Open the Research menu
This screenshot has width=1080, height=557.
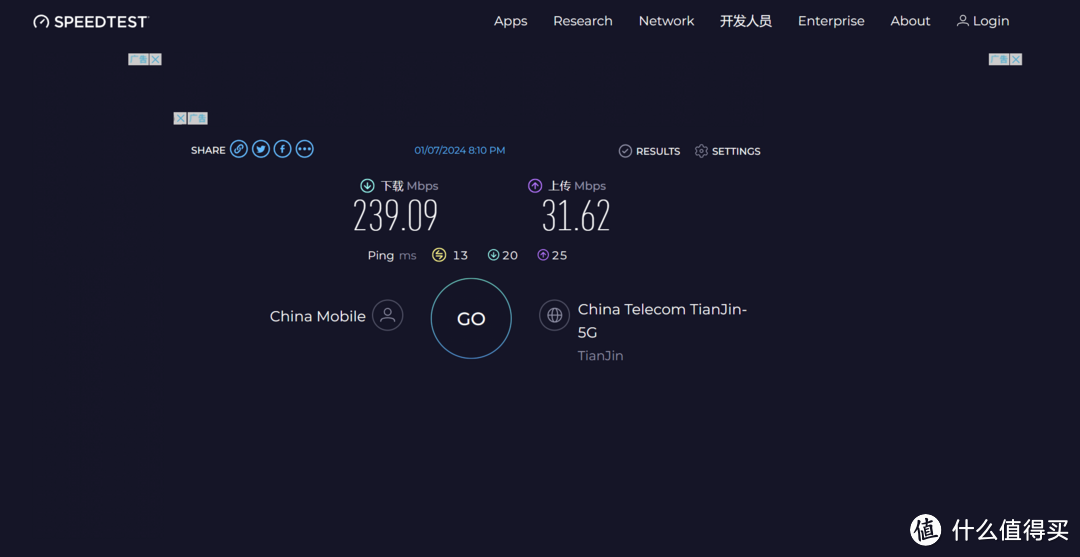[x=583, y=21]
